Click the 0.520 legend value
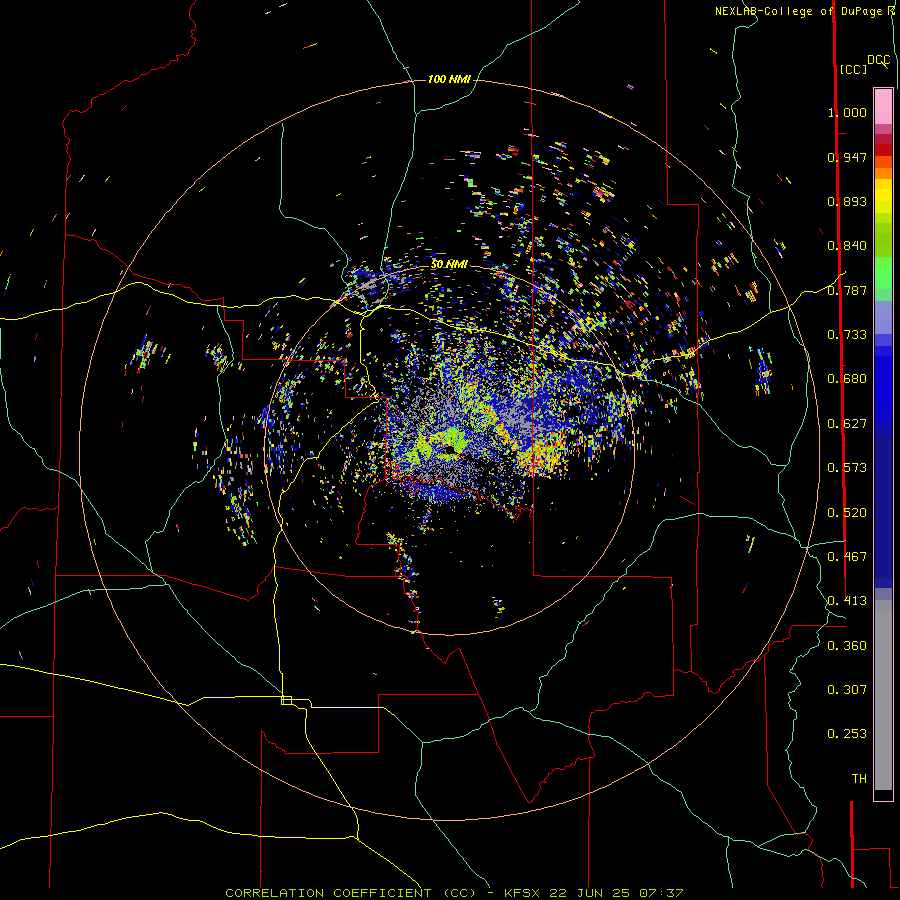 (847, 513)
